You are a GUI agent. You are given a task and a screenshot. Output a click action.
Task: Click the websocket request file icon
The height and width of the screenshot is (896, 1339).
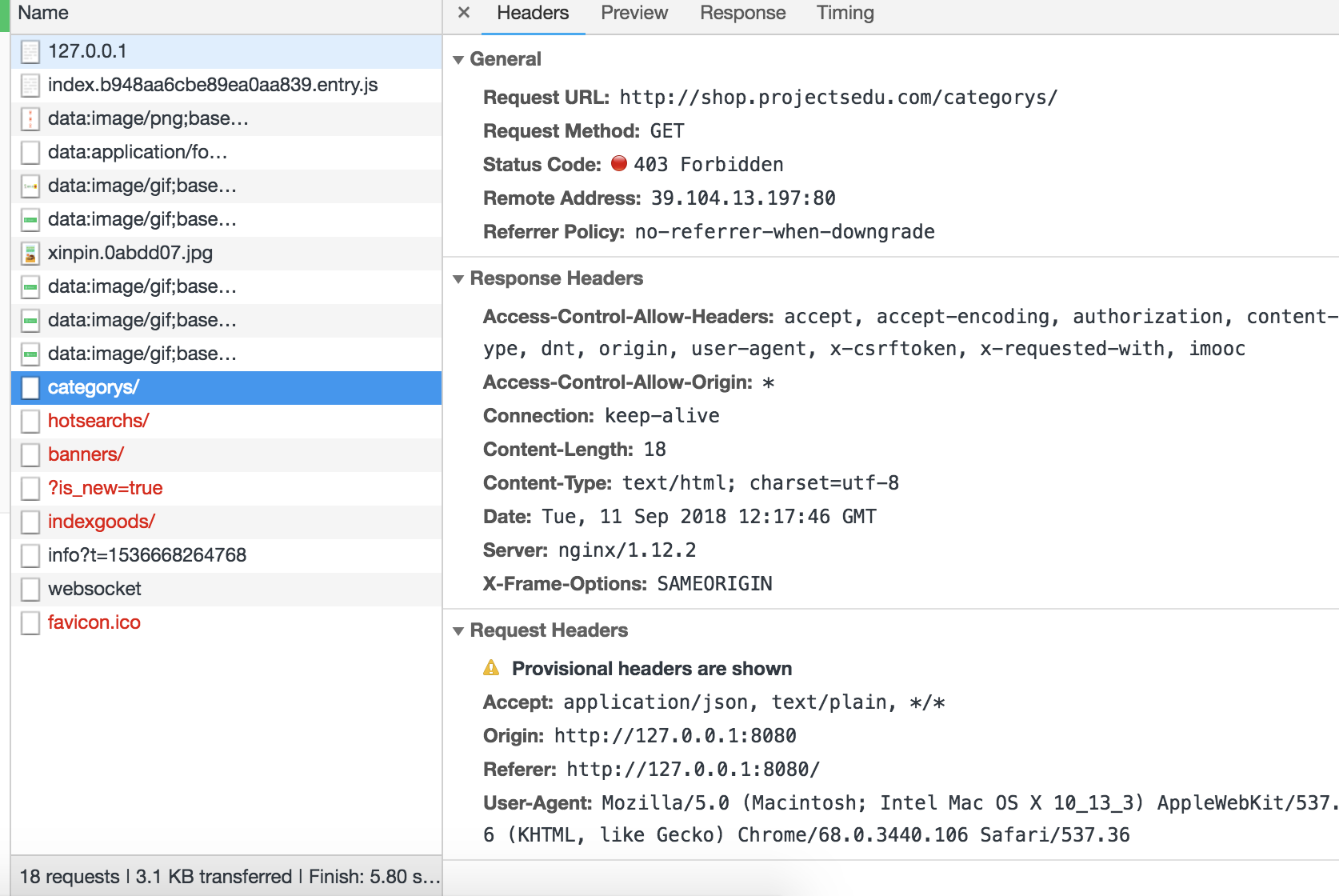(30, 590)
